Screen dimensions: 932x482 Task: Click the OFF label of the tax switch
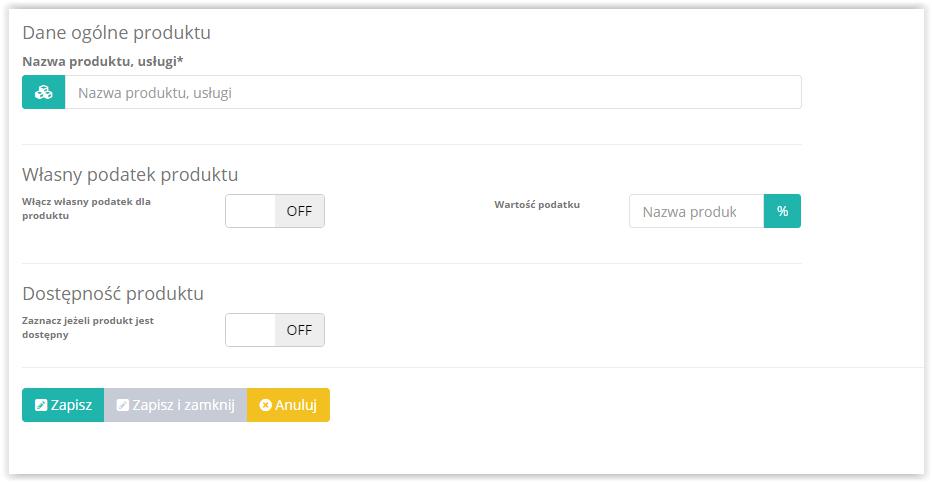point(299,211)
